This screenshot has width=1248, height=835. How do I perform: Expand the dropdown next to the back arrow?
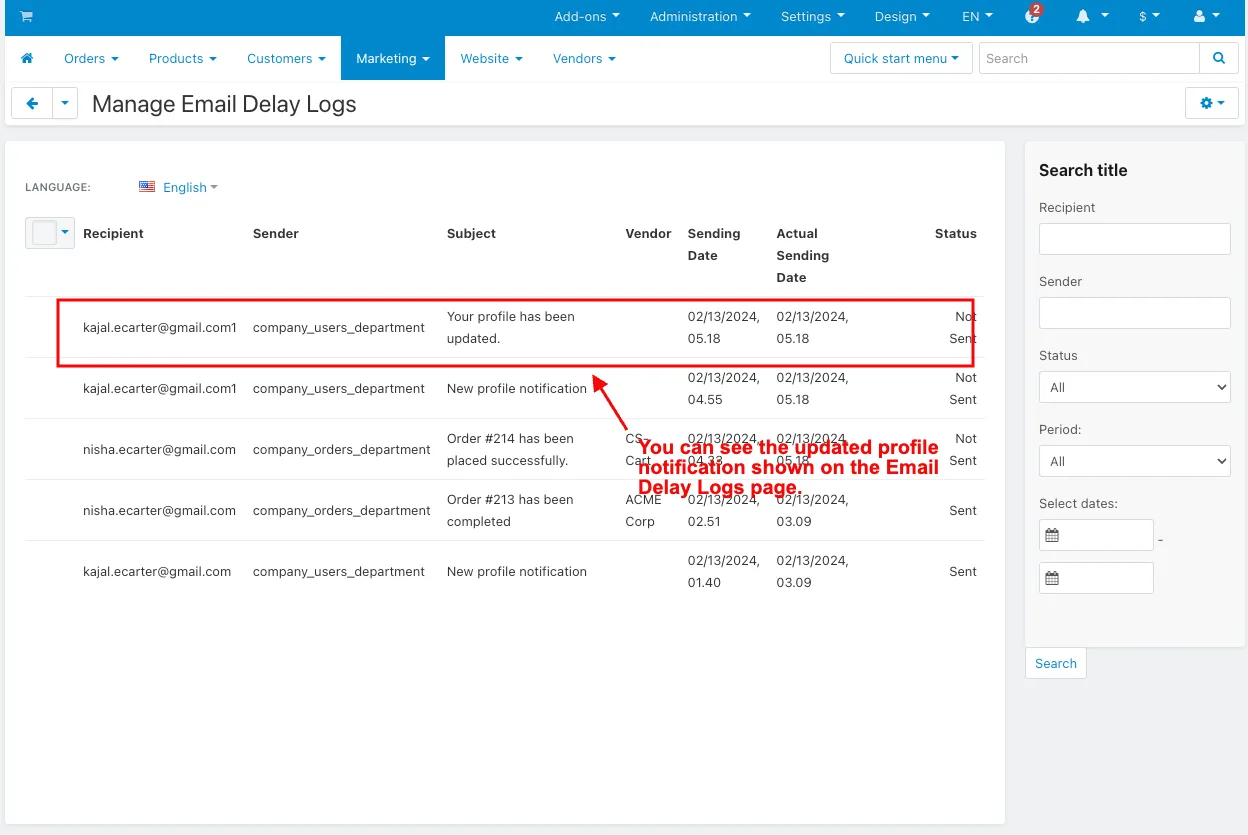(65, 103)
